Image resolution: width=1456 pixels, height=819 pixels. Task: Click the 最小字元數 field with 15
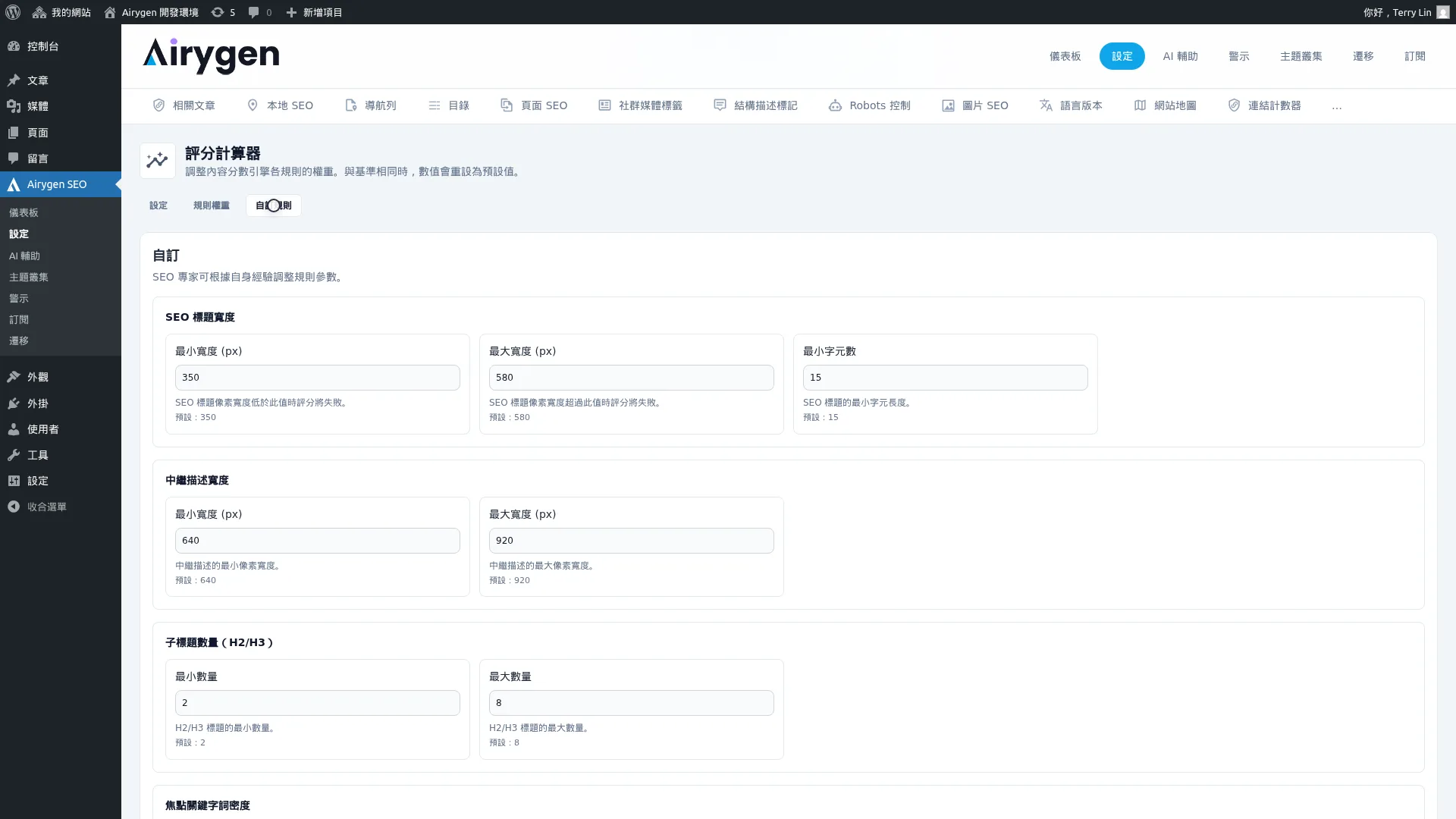click(945, 378)
